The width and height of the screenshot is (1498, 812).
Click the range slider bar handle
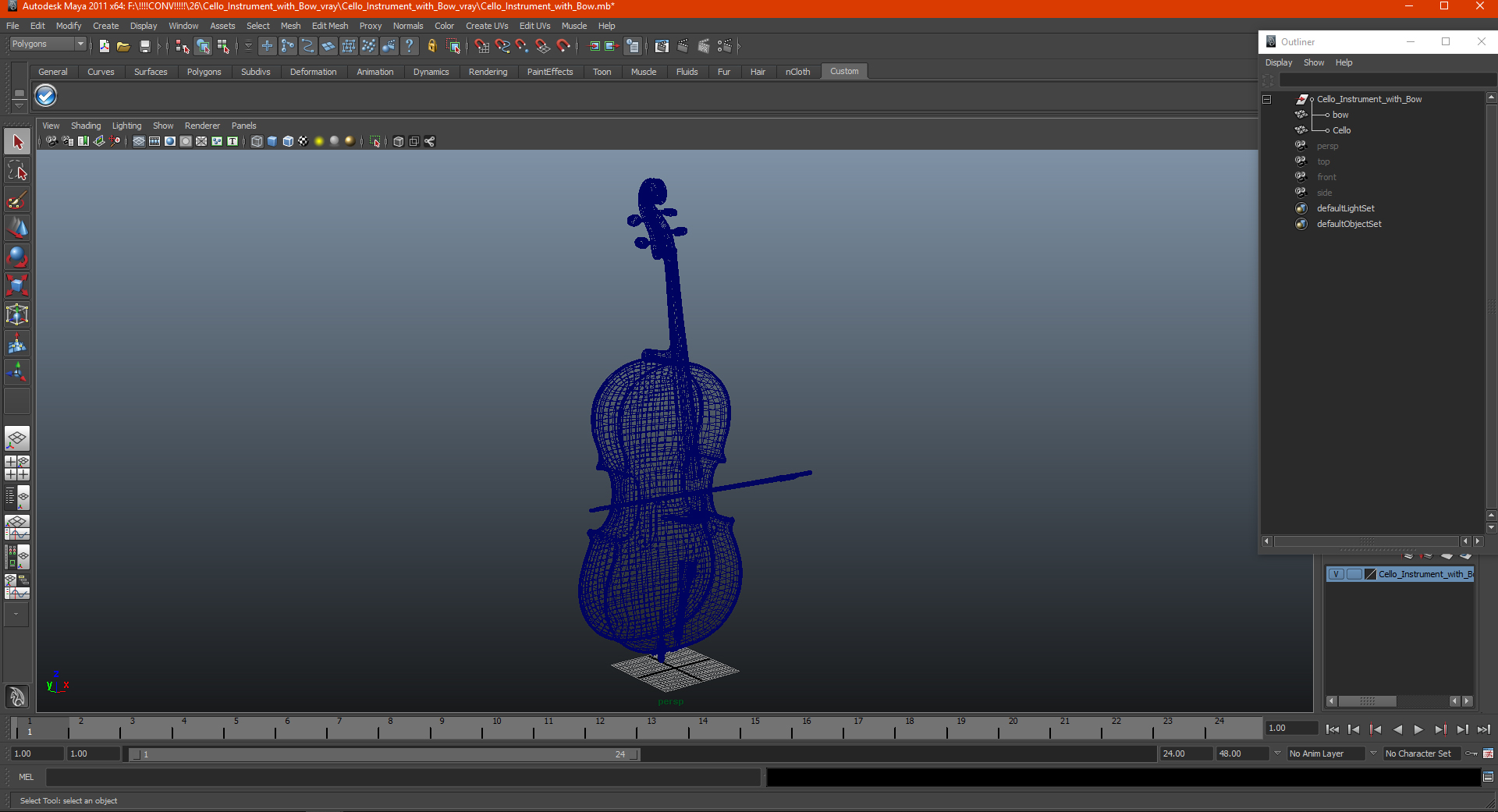click(384, 754)
